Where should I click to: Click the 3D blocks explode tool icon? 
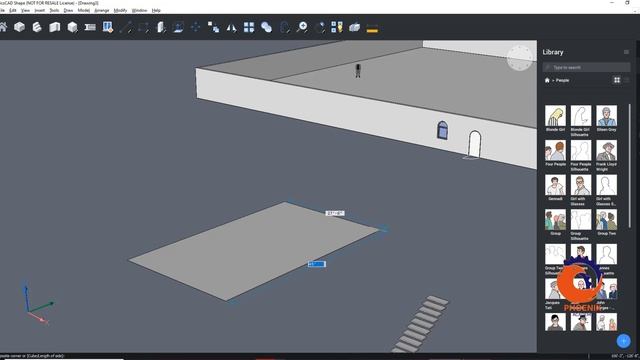point(355,27)
